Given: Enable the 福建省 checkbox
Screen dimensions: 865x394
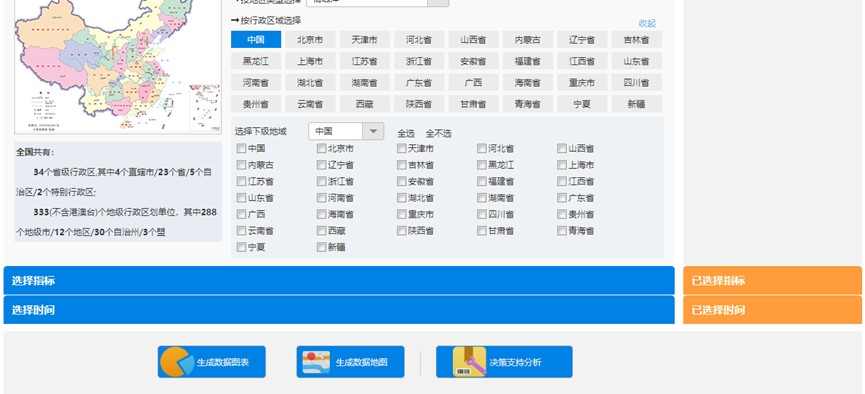Looking at the screenshot, I should [482, 182].
